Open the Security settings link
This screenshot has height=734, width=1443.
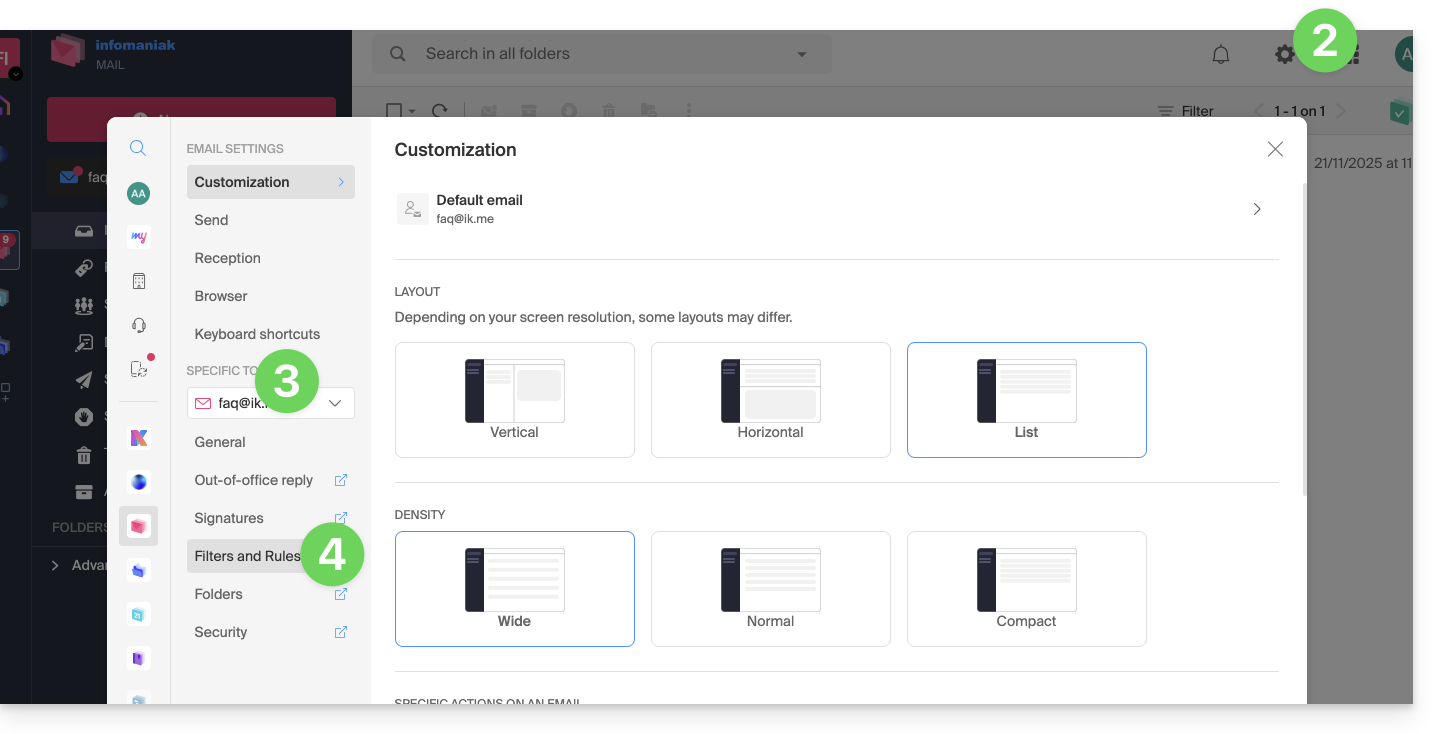click(221, 632)
